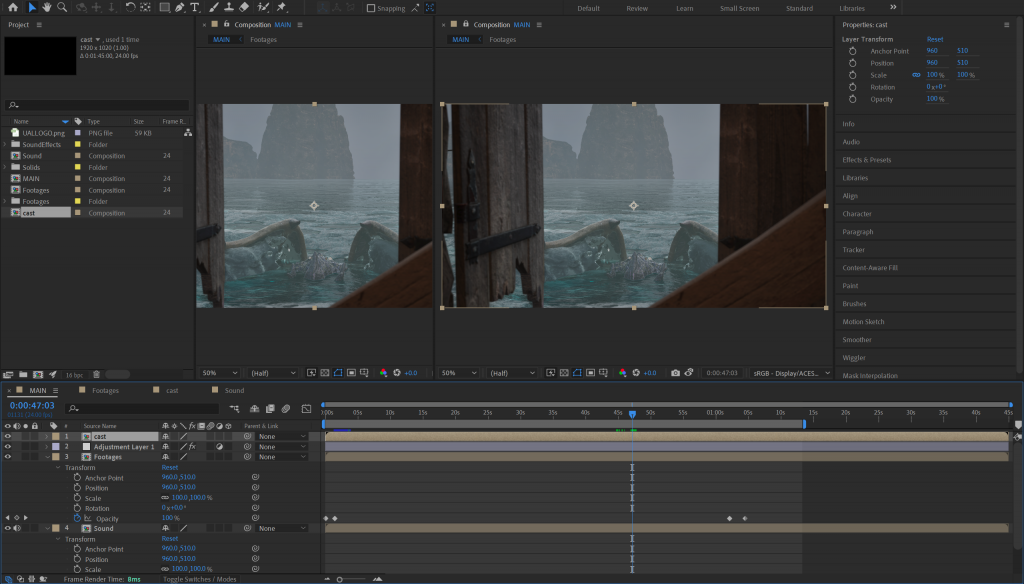The image size is (1024, 584).
Task: Switch to the Sound timeline tab
Action: click(x=234, y=391)
